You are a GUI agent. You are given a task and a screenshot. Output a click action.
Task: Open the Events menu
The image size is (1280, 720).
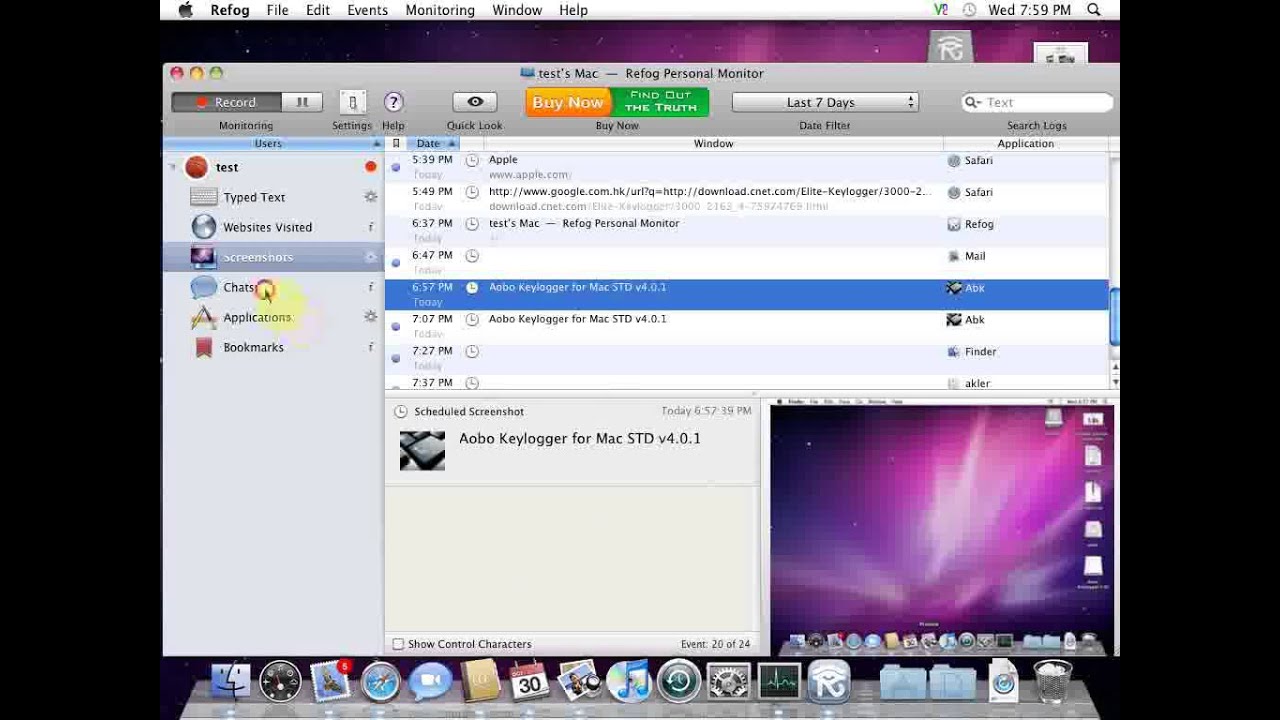coord(367,10)
